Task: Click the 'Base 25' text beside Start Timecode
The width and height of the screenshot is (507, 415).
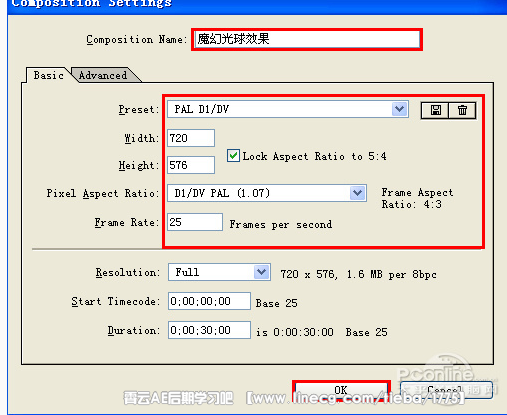Action: (276, 303)
